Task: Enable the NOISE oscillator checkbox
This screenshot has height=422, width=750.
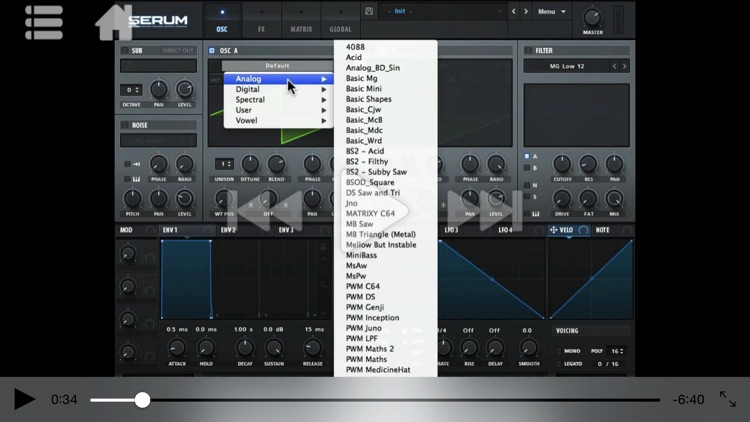Action: tap(124, 125)
